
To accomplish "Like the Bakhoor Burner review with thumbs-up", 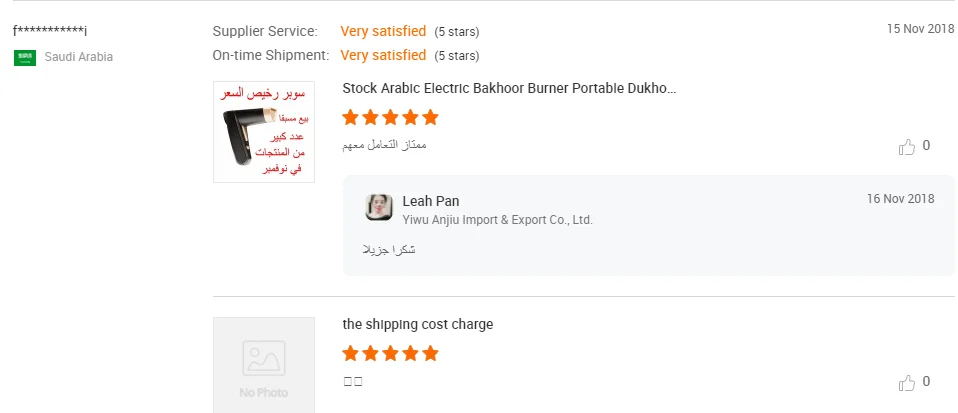I will 907,147.
